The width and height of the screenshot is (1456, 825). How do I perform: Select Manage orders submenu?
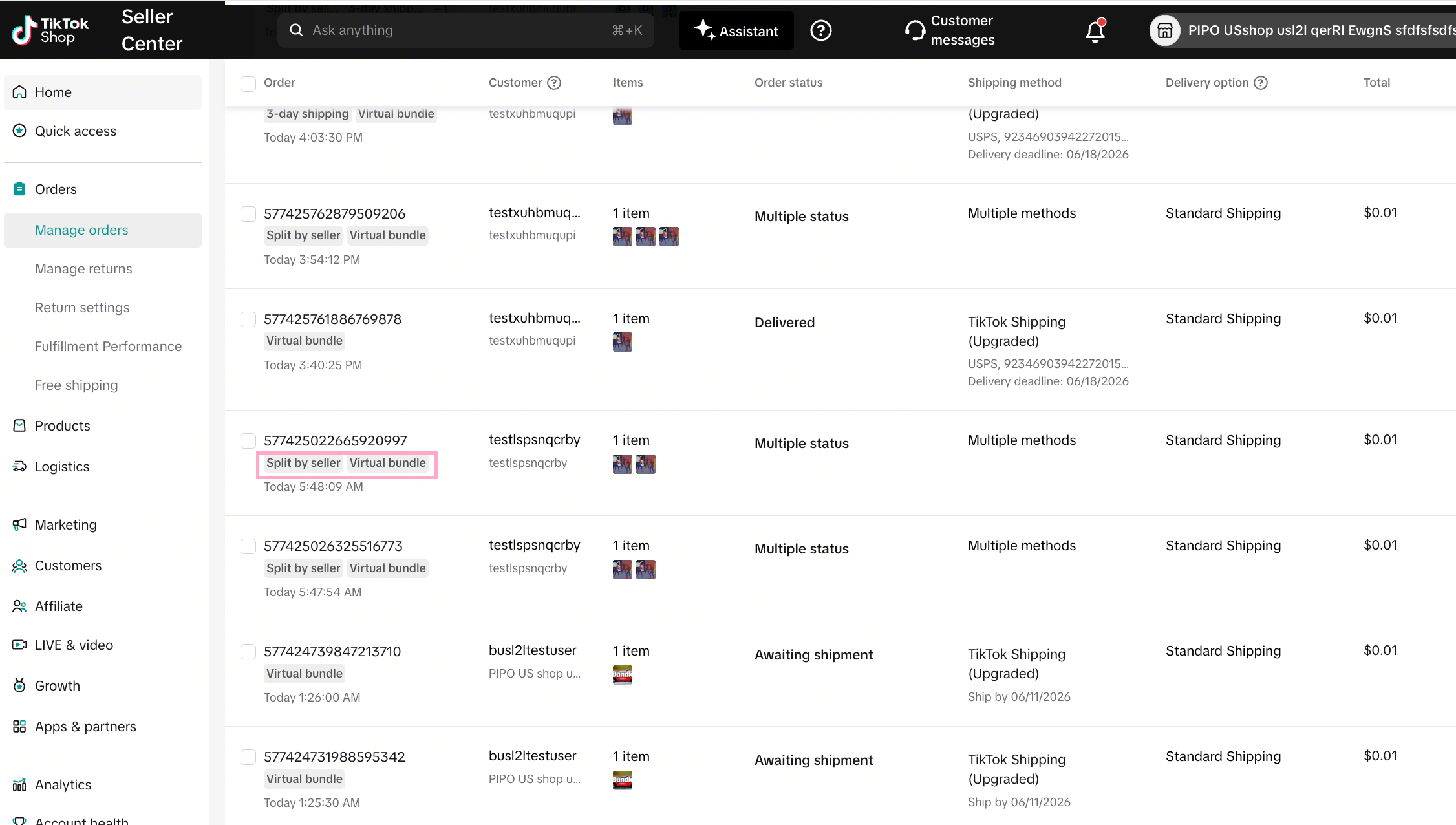coord(103,230)
